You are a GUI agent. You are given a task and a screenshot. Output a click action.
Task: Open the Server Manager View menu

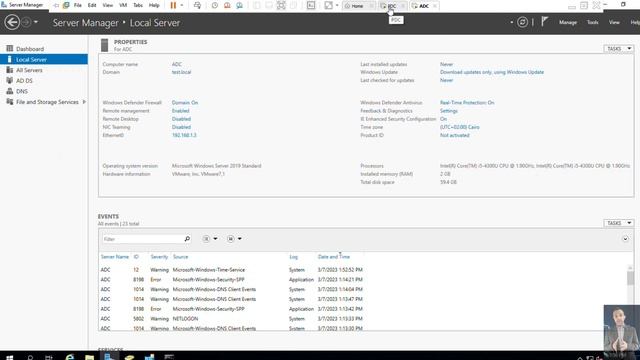tap(614, 22)
